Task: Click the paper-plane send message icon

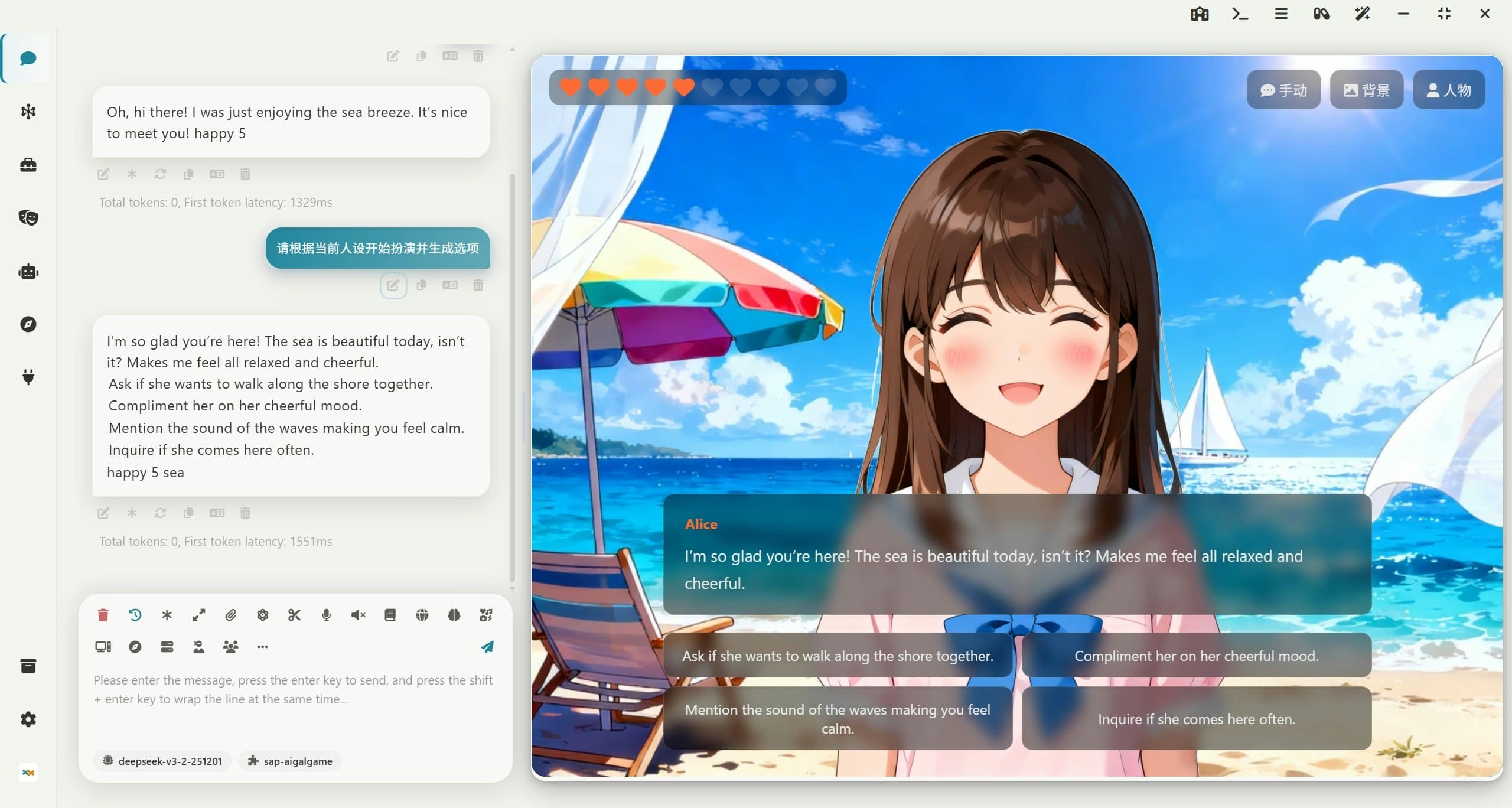Action: 487,647
